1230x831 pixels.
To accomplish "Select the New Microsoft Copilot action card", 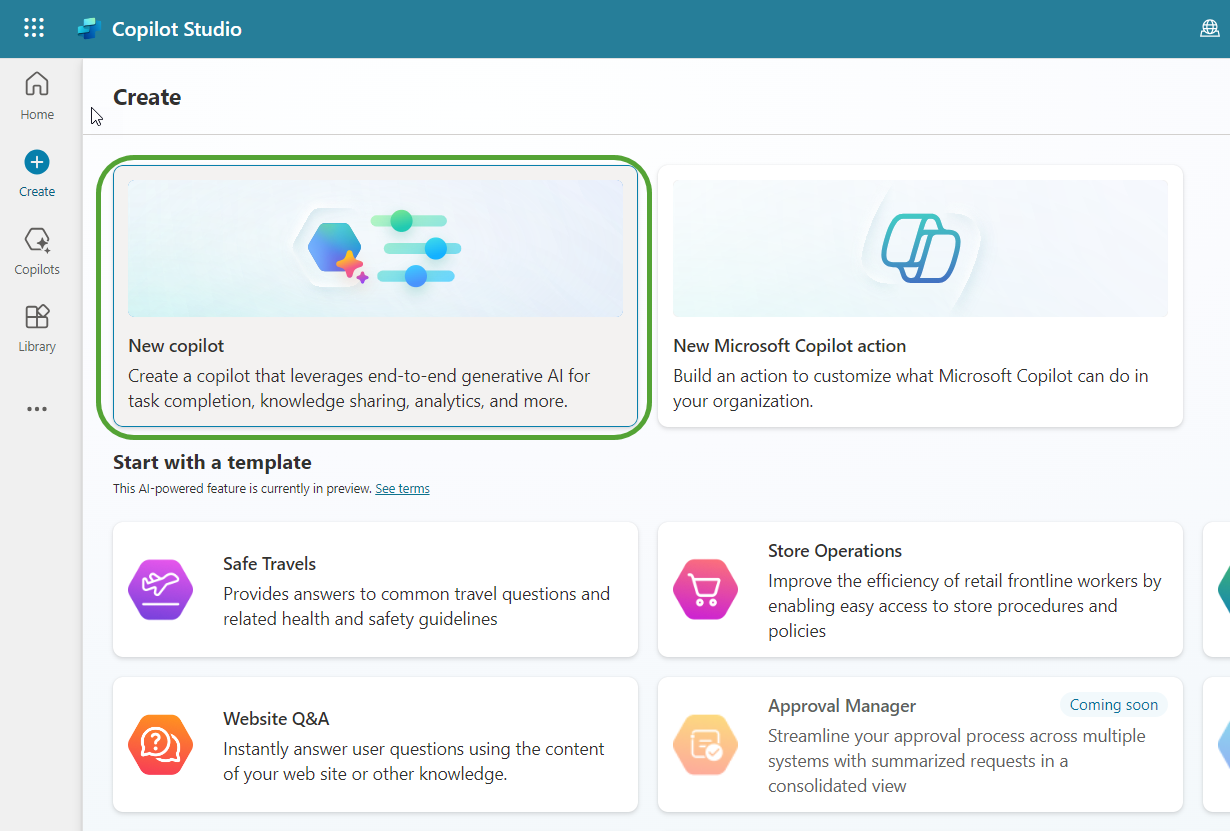I will 920,373.
